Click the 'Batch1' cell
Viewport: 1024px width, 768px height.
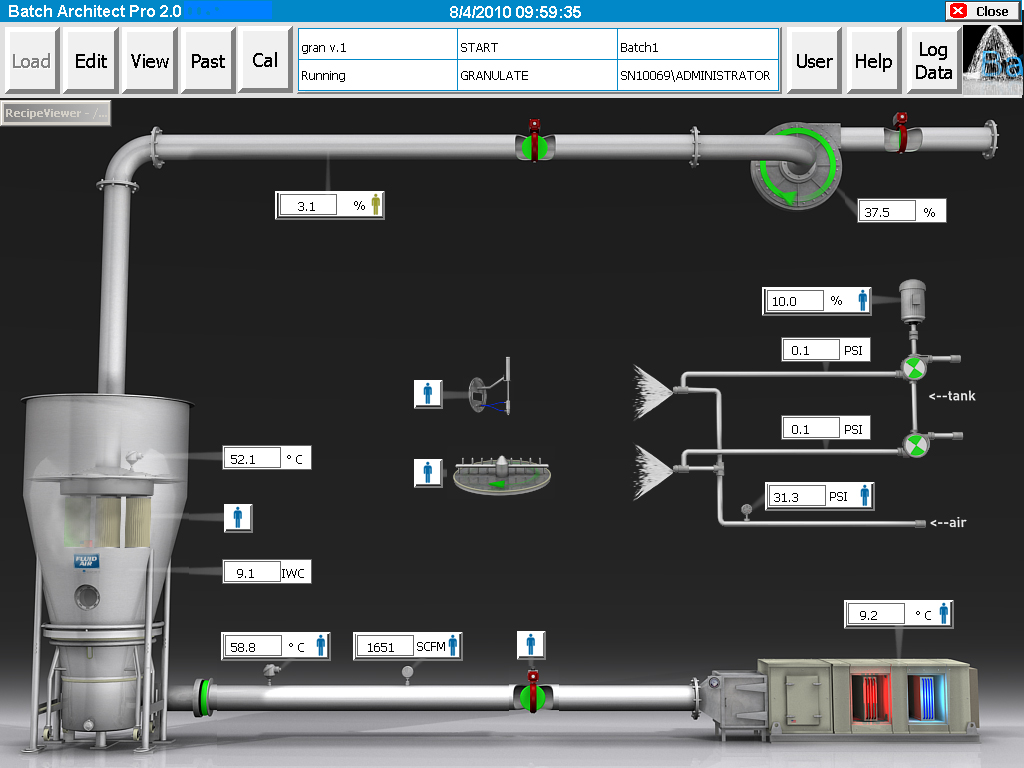click(697, 46)
